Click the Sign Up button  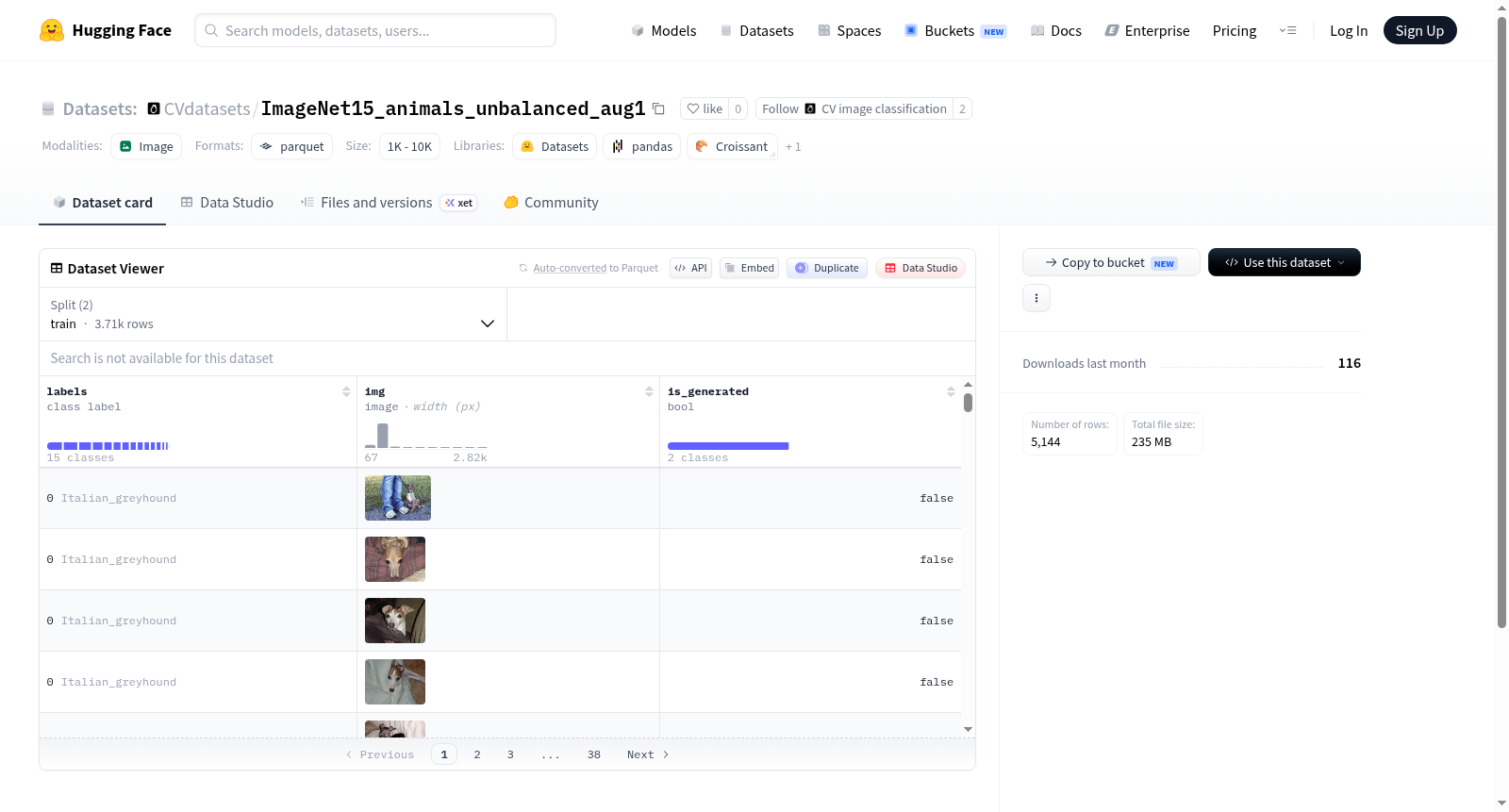point(1419,30)
